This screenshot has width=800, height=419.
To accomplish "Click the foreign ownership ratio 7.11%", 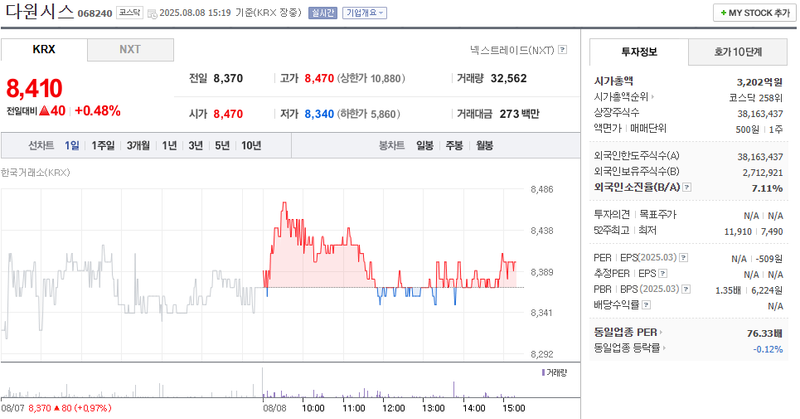I will point(767,188).
